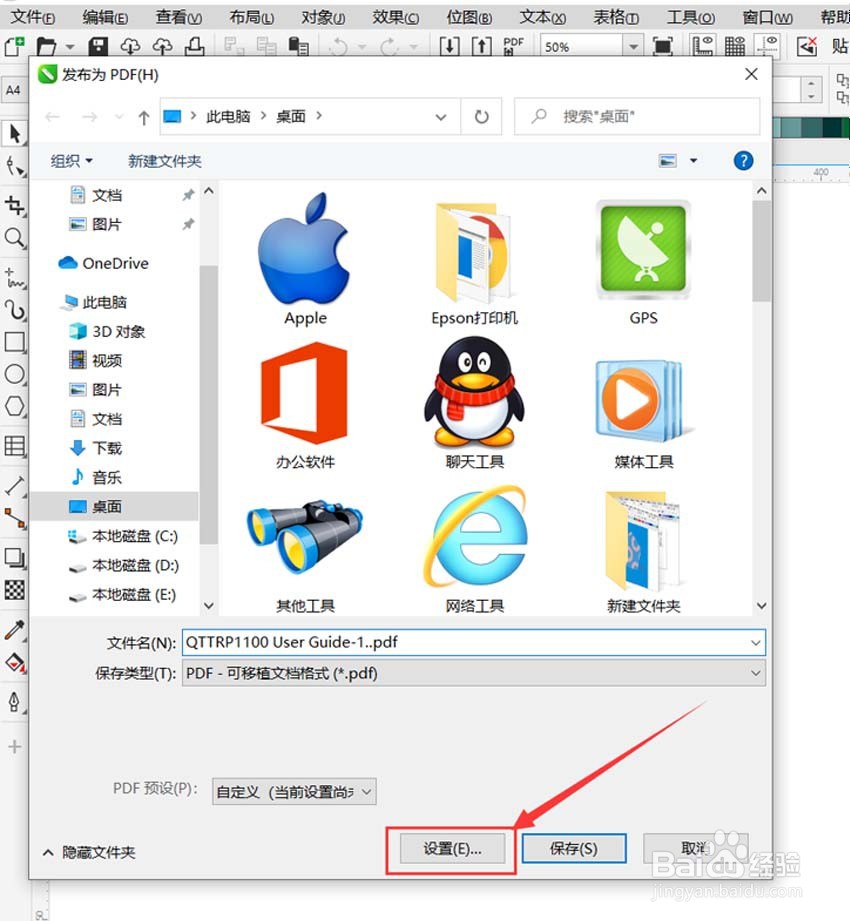Select the Transparency checkerboard tool

[x=15, y=590]
